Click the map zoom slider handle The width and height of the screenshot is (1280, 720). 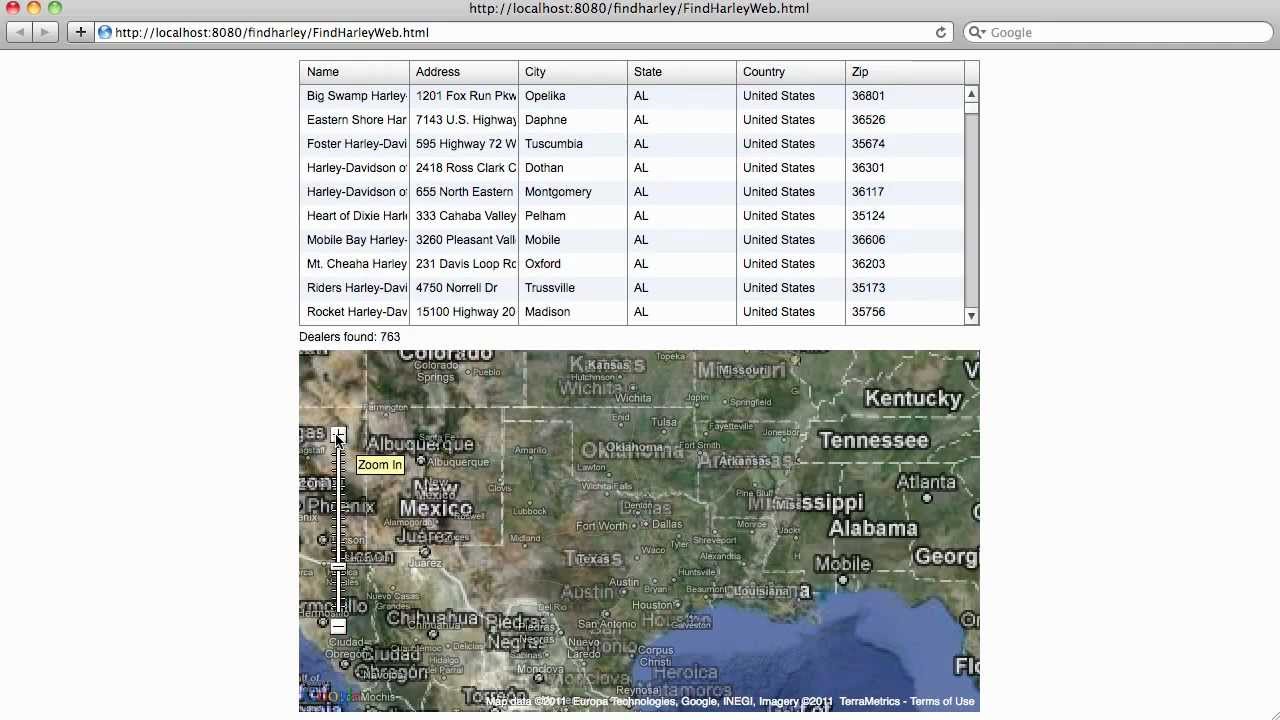click(x=338, y=567)
